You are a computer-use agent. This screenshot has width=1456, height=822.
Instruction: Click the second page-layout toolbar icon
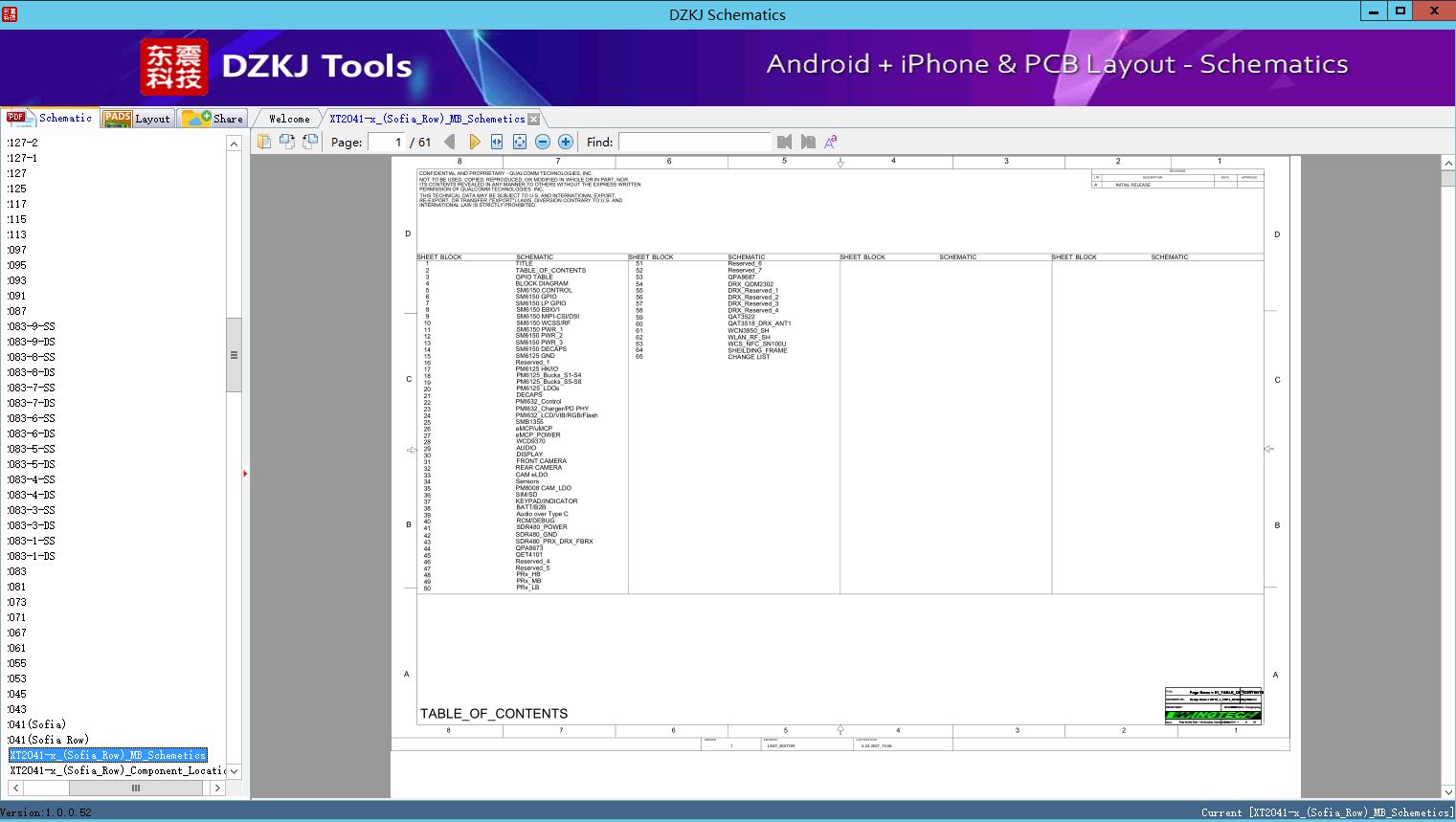pyautogui.click(x=287, y=142)
